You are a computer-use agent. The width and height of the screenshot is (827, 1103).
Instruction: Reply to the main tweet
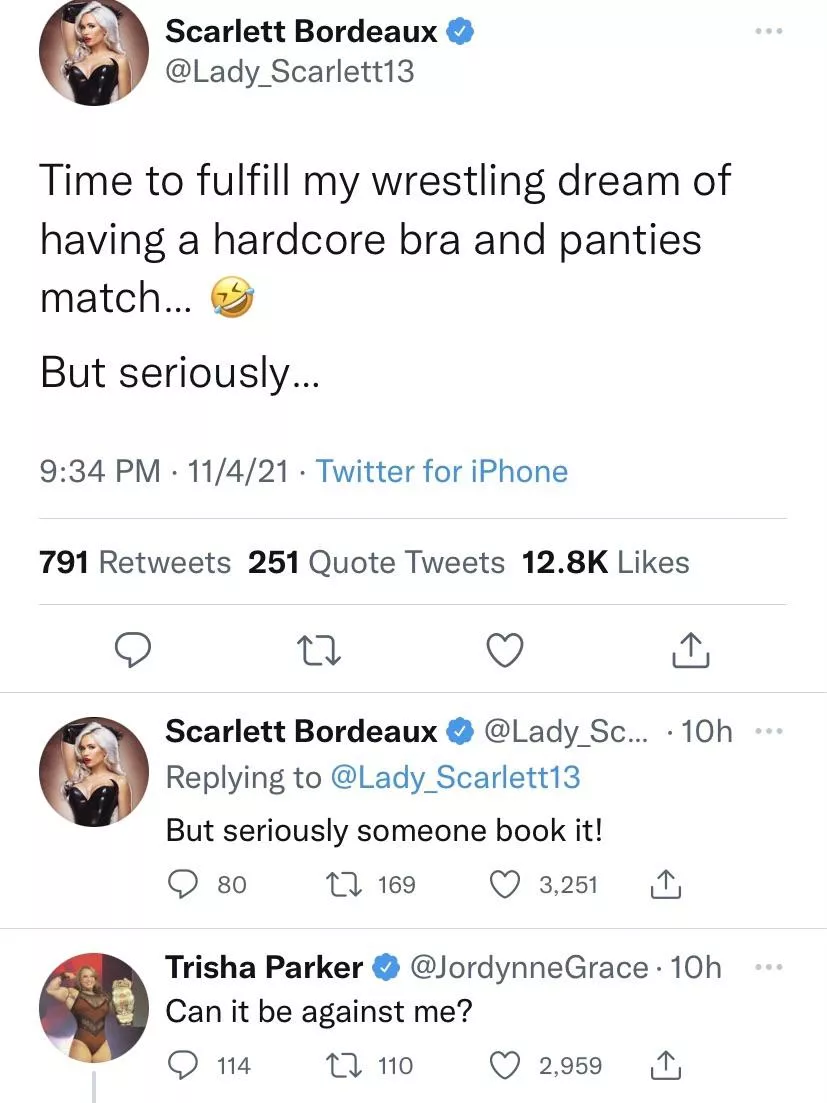coord(133,651)
